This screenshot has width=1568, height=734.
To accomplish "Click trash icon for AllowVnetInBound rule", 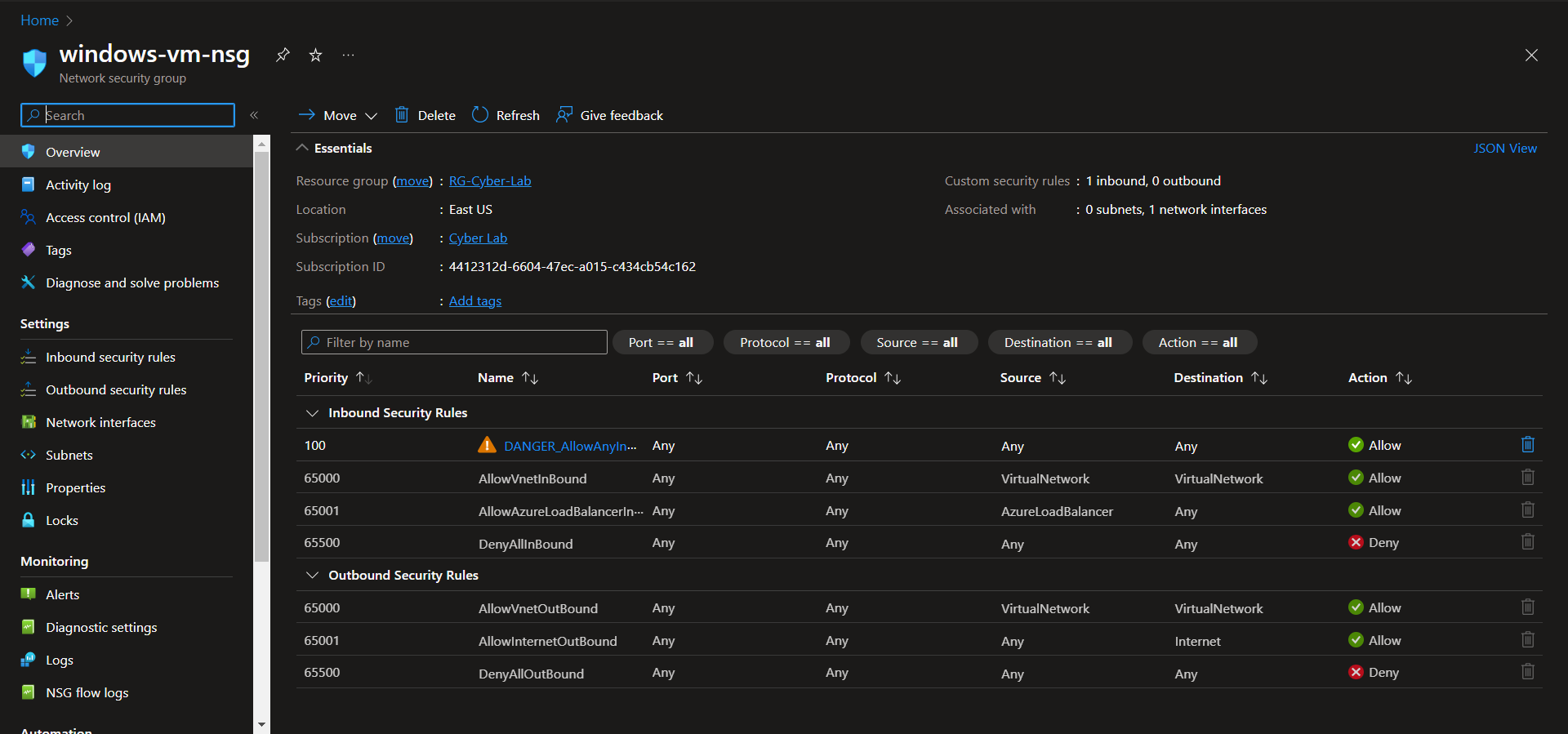I will coord(1528,477).
